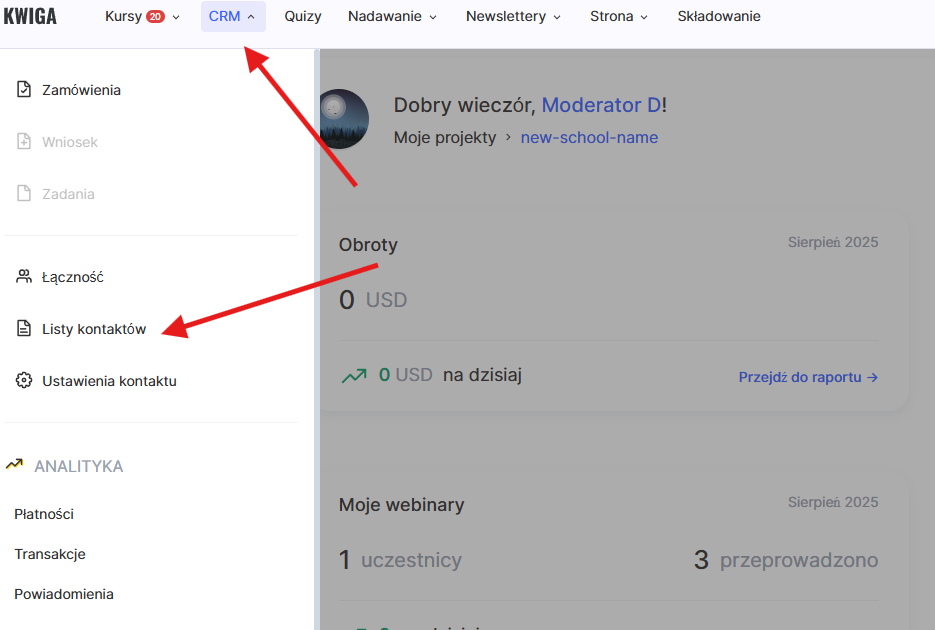Open Płatności in the analytics section

(x=44, y=514)
